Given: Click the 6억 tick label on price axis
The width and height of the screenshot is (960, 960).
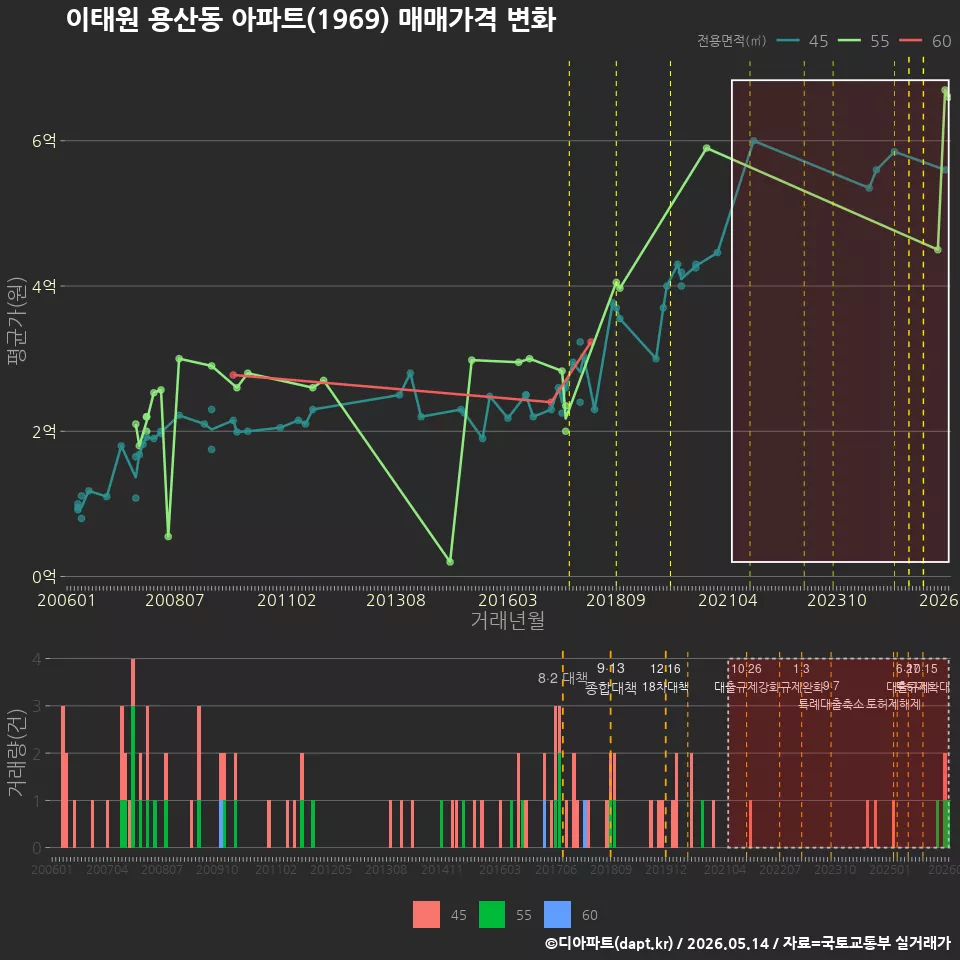Looking at the screenshot, I should (x=44, y=141).
